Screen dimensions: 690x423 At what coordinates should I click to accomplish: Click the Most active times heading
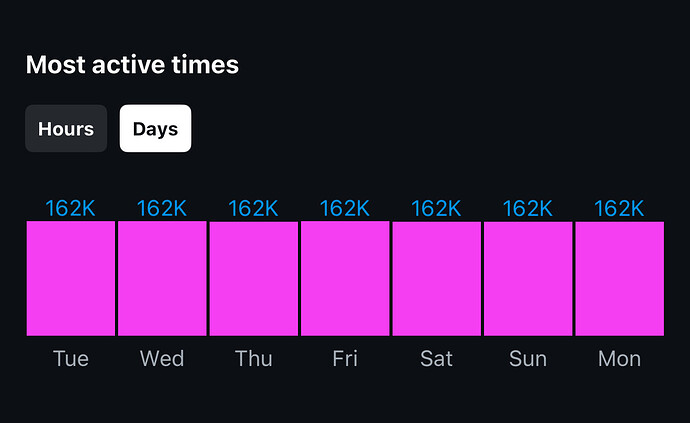tap(132, 65)
